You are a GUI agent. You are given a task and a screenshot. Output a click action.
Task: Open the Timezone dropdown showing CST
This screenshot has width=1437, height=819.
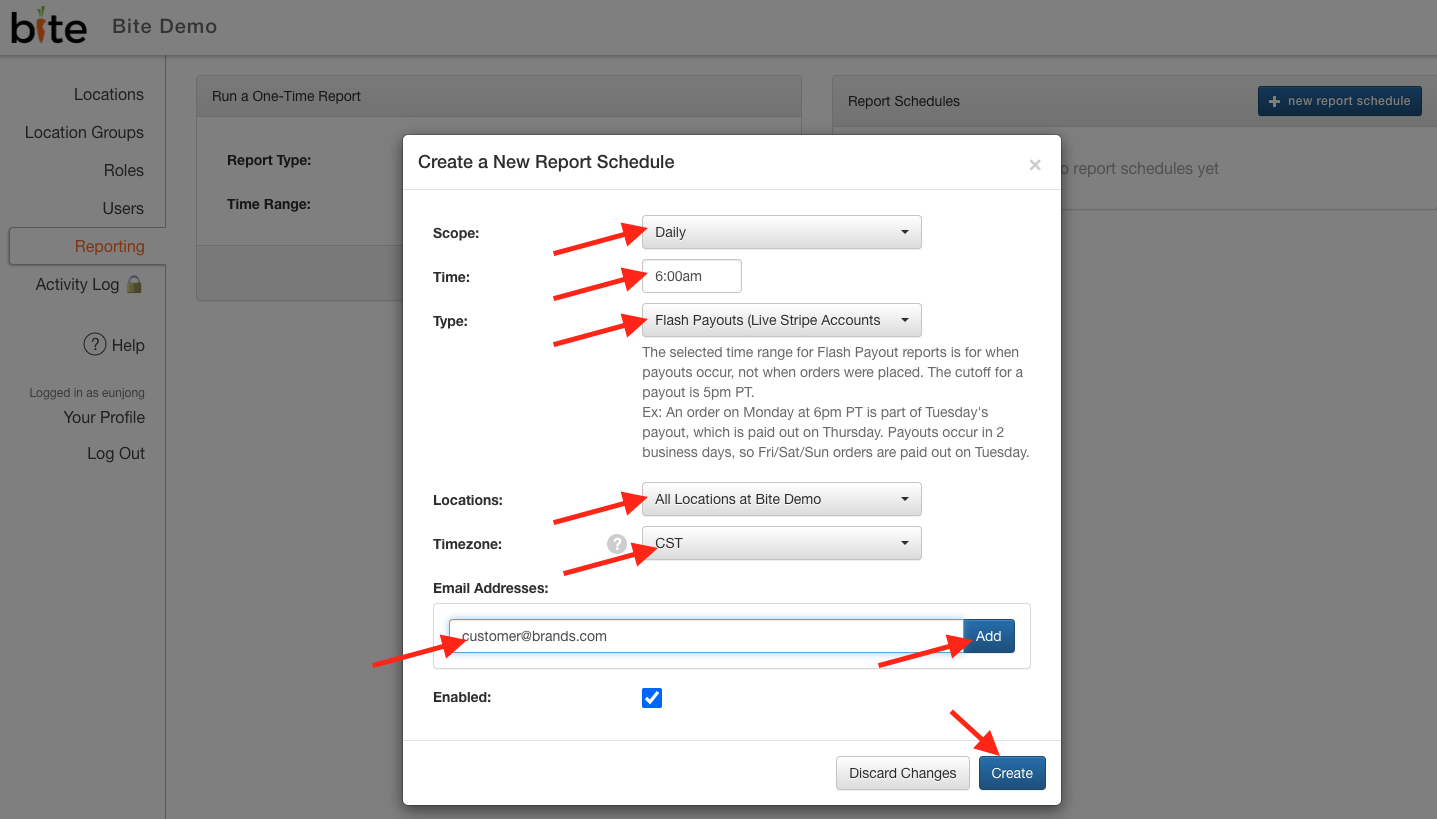click(x=782, y=543)
